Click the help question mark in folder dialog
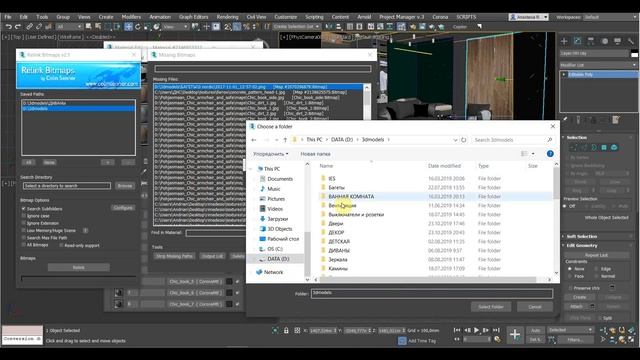Image resolution: width=640 pixels, height=360 pixels. [x=550, y=154]
